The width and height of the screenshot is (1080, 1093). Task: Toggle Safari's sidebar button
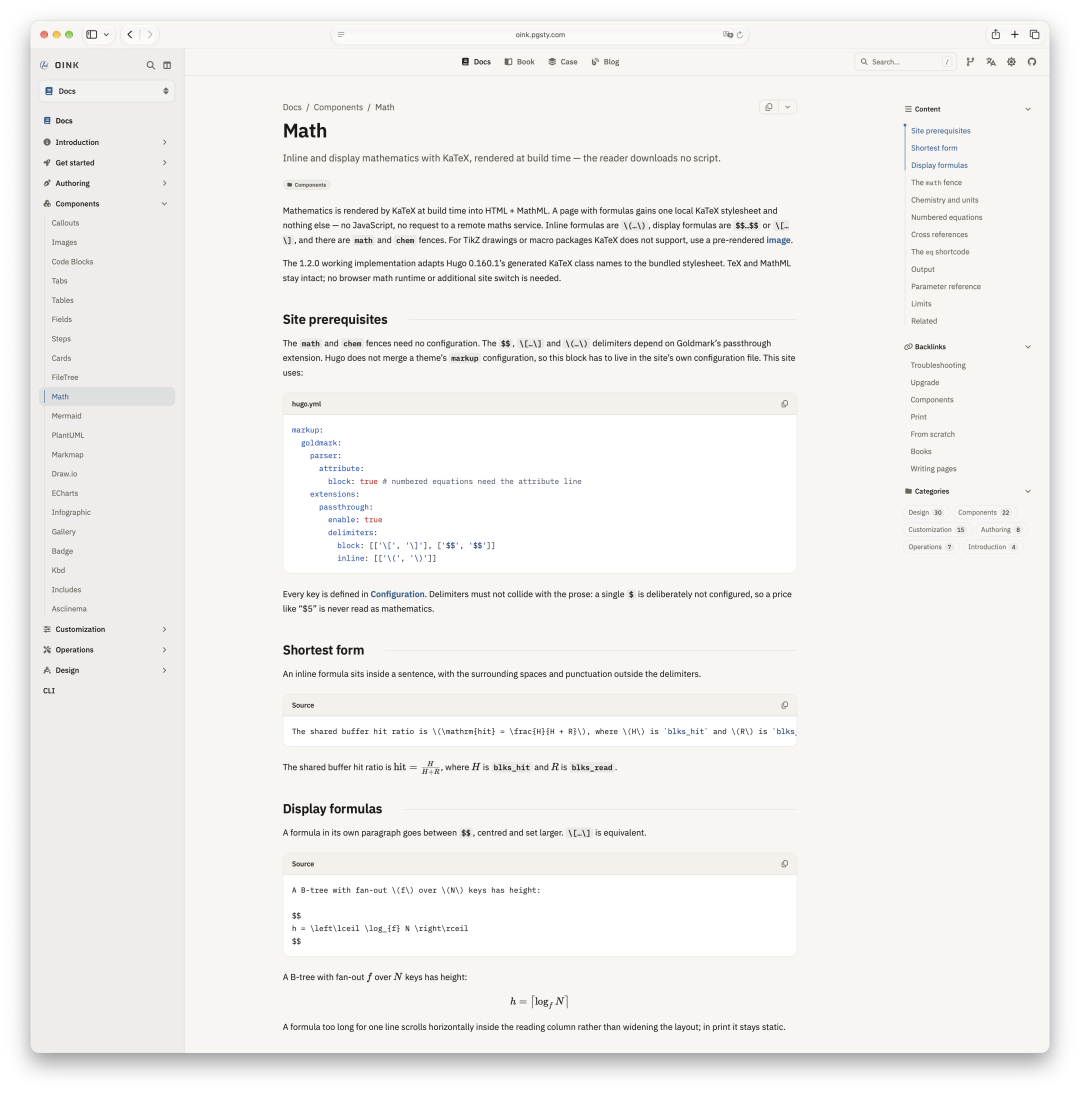click(91, 34)
